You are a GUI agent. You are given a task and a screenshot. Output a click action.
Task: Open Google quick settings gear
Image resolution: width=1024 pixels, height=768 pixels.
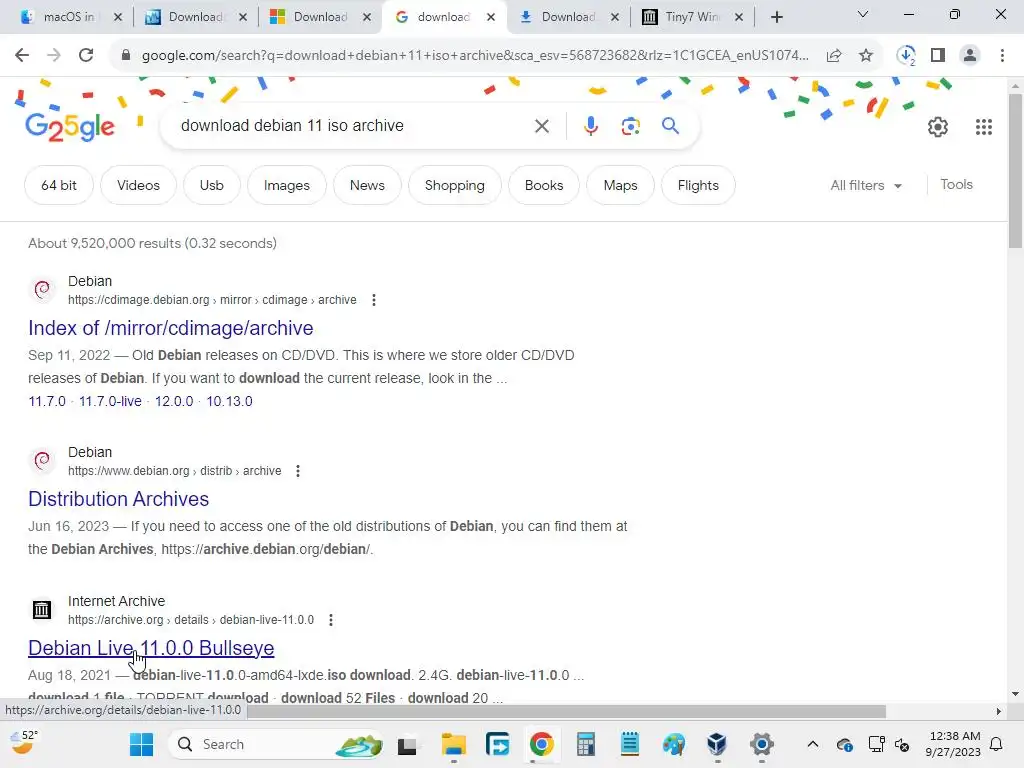coord(938,127)
